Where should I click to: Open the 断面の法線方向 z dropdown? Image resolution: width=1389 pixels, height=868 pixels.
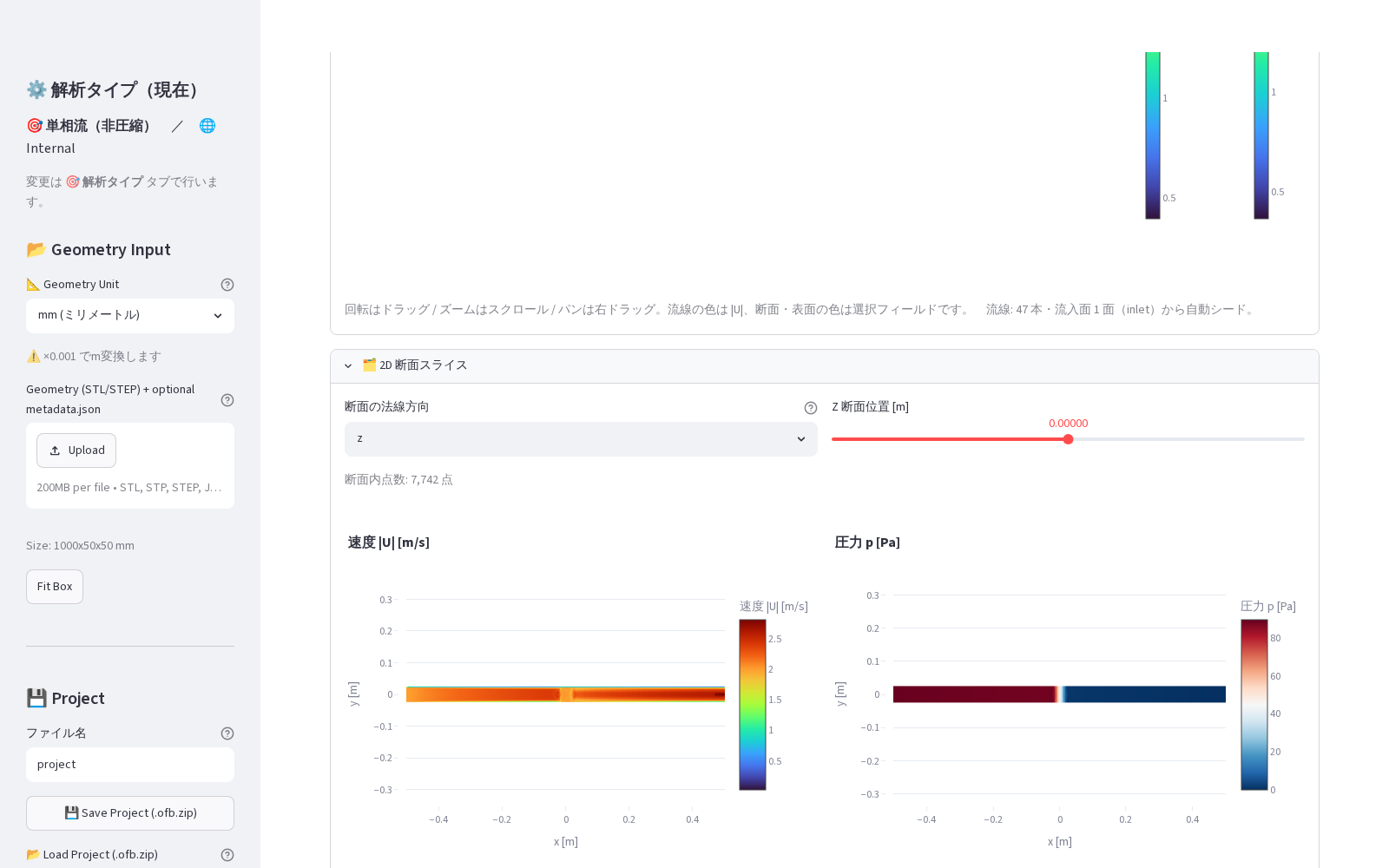pos(581,439)
